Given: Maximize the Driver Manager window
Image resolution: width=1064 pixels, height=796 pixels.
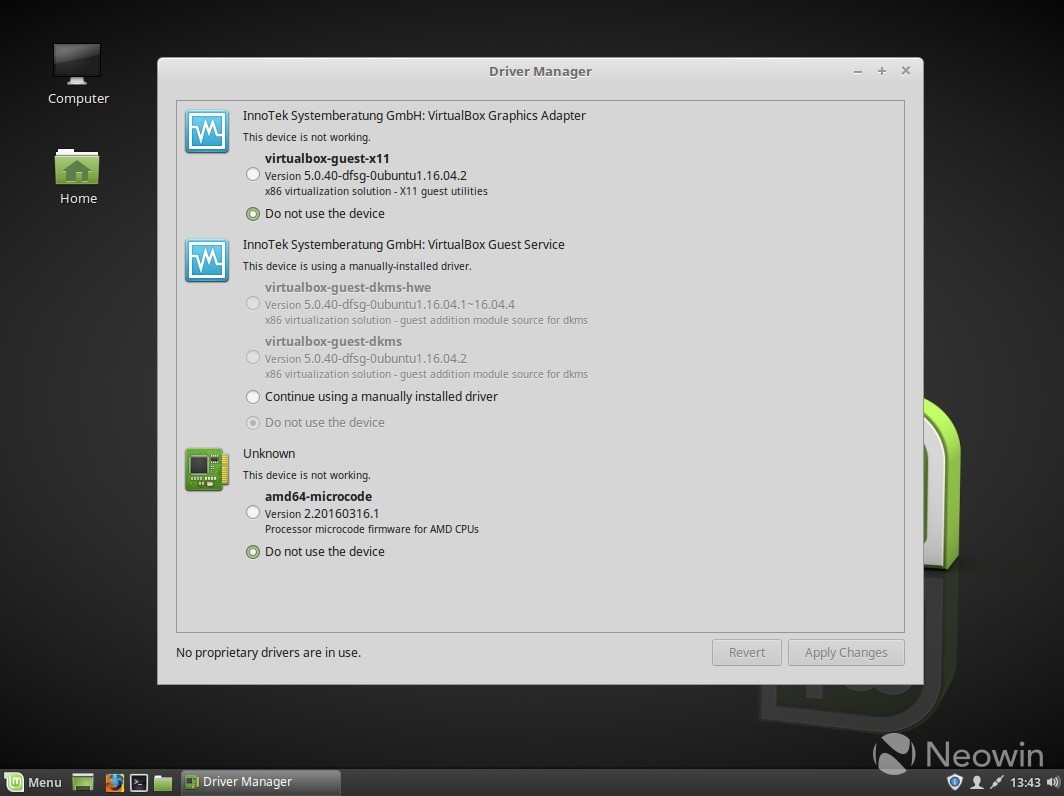Looking at the screenshot, I should [x=881, y=71].
